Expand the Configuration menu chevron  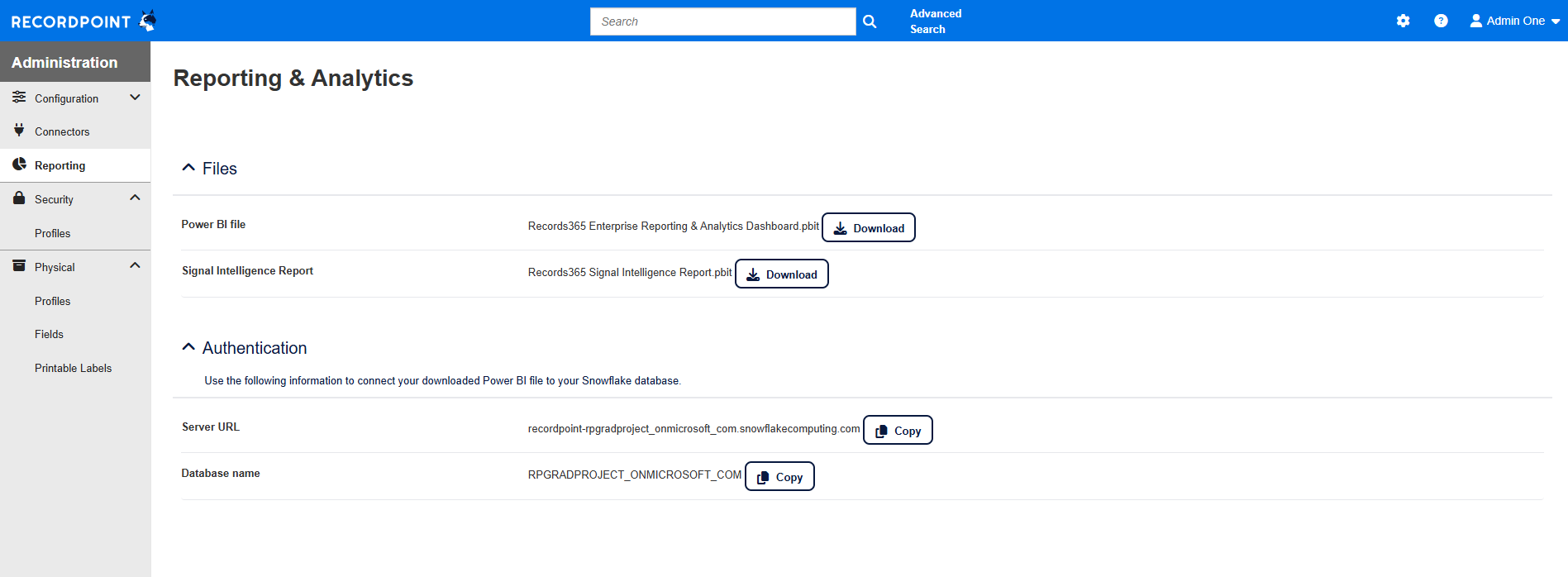pos(135,98)
